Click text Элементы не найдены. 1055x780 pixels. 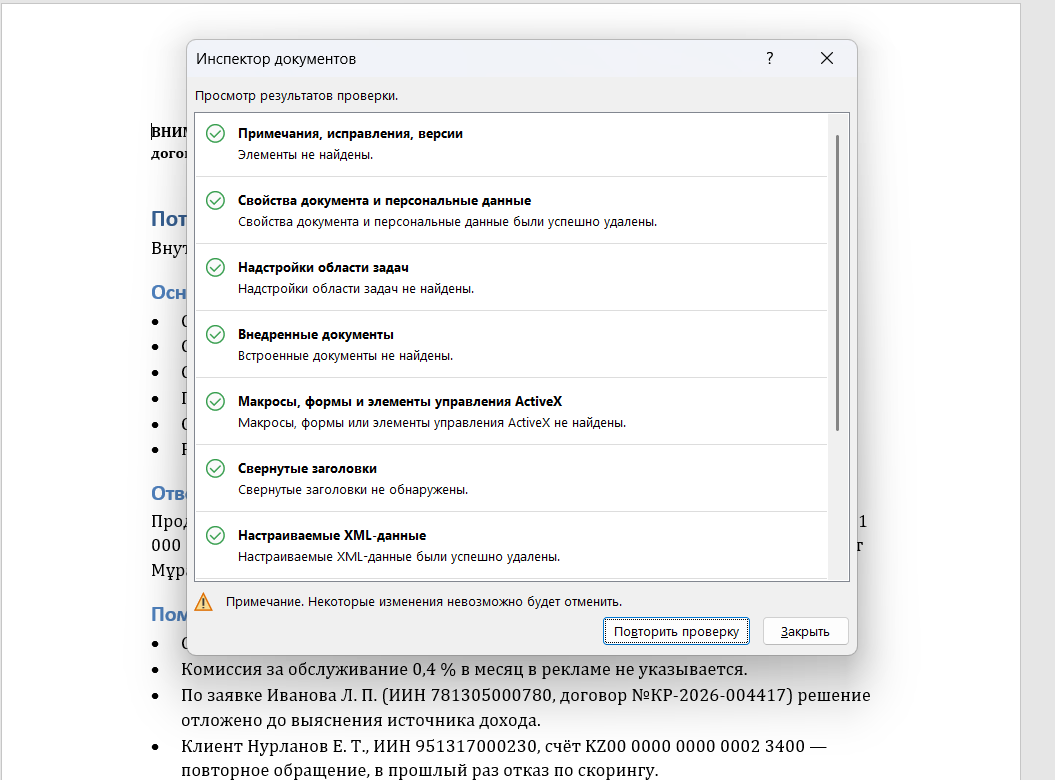pyautogui.click(x=305, y=155)
